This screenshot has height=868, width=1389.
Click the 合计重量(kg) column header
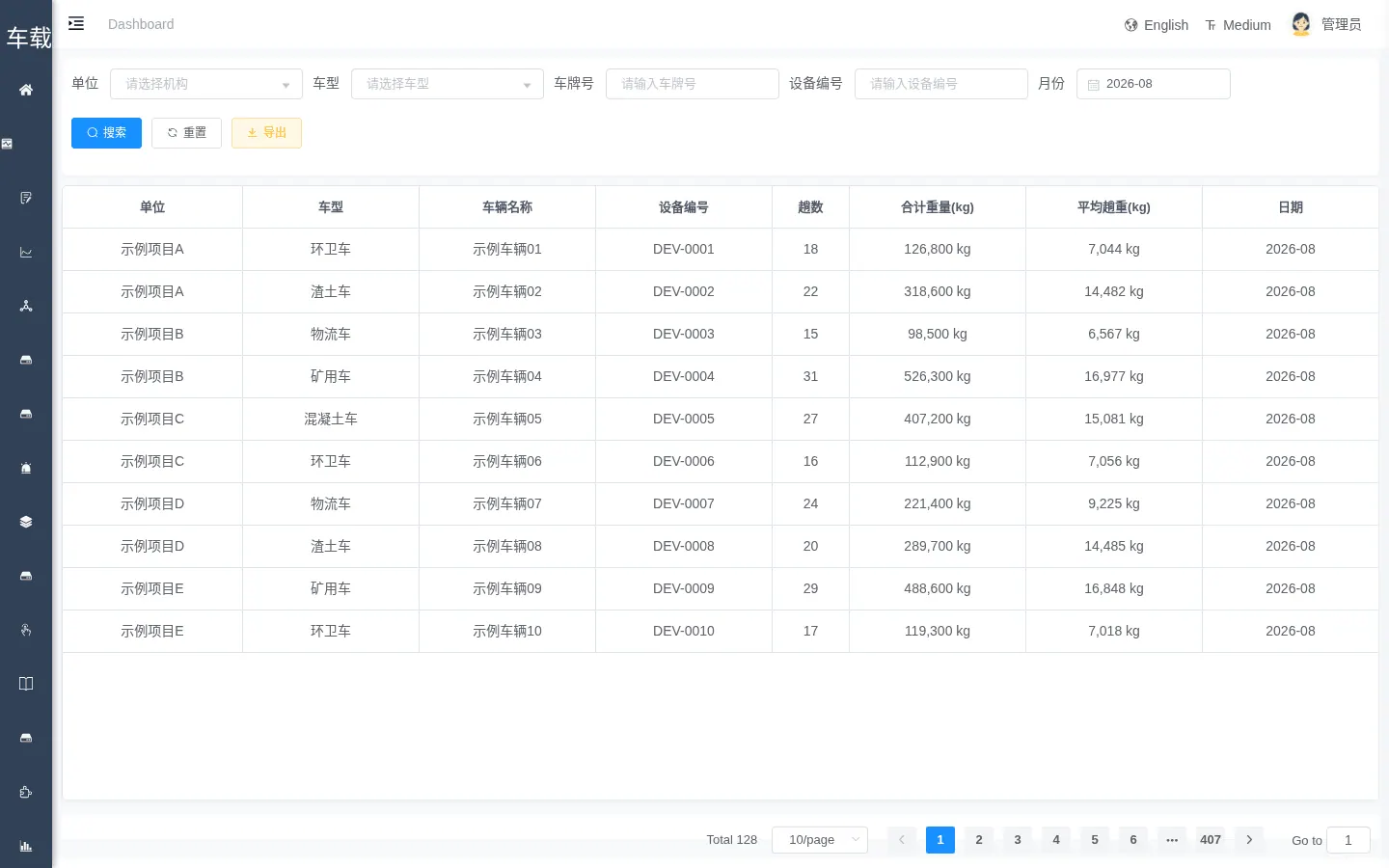[x=938, y=207]
